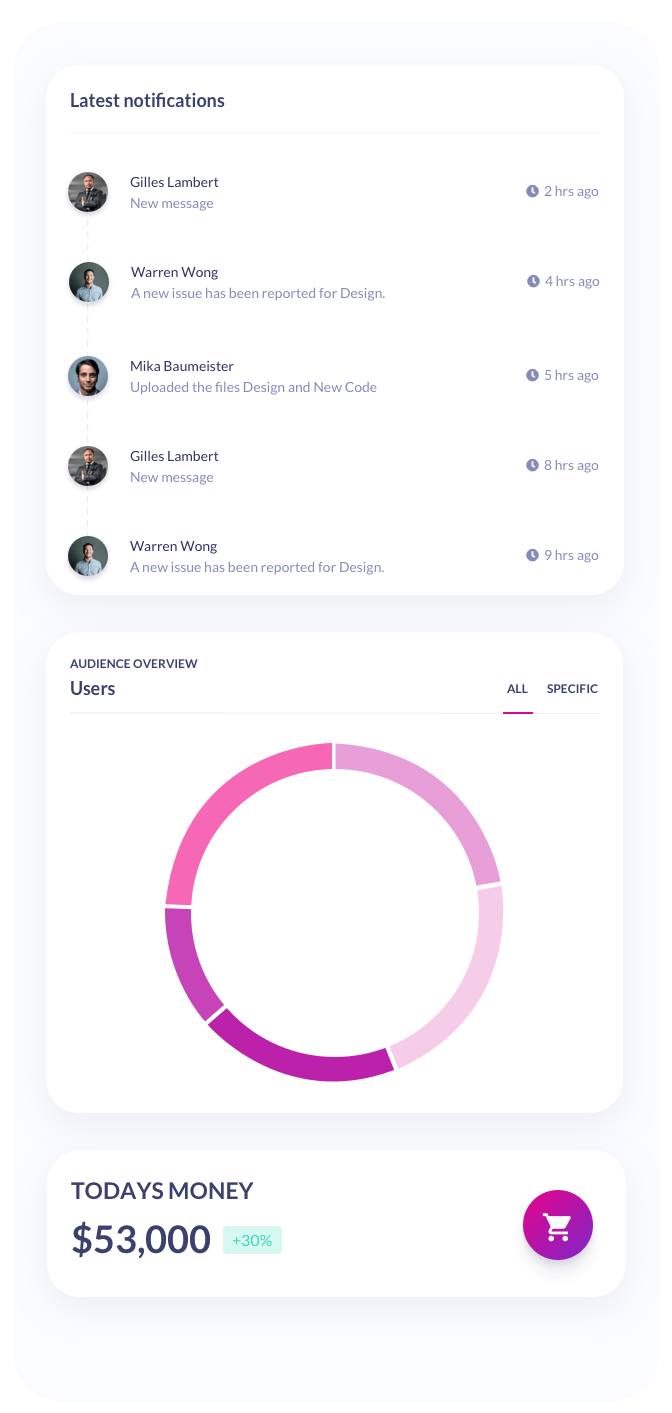Click the dark magenta bottom donut segment
Screen dimensions: 672x1413
point(300,1055)
